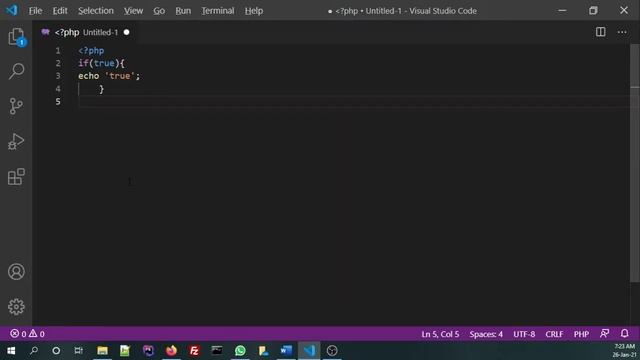
Task: Open Task View on taskbar
Action: point(79,351)
